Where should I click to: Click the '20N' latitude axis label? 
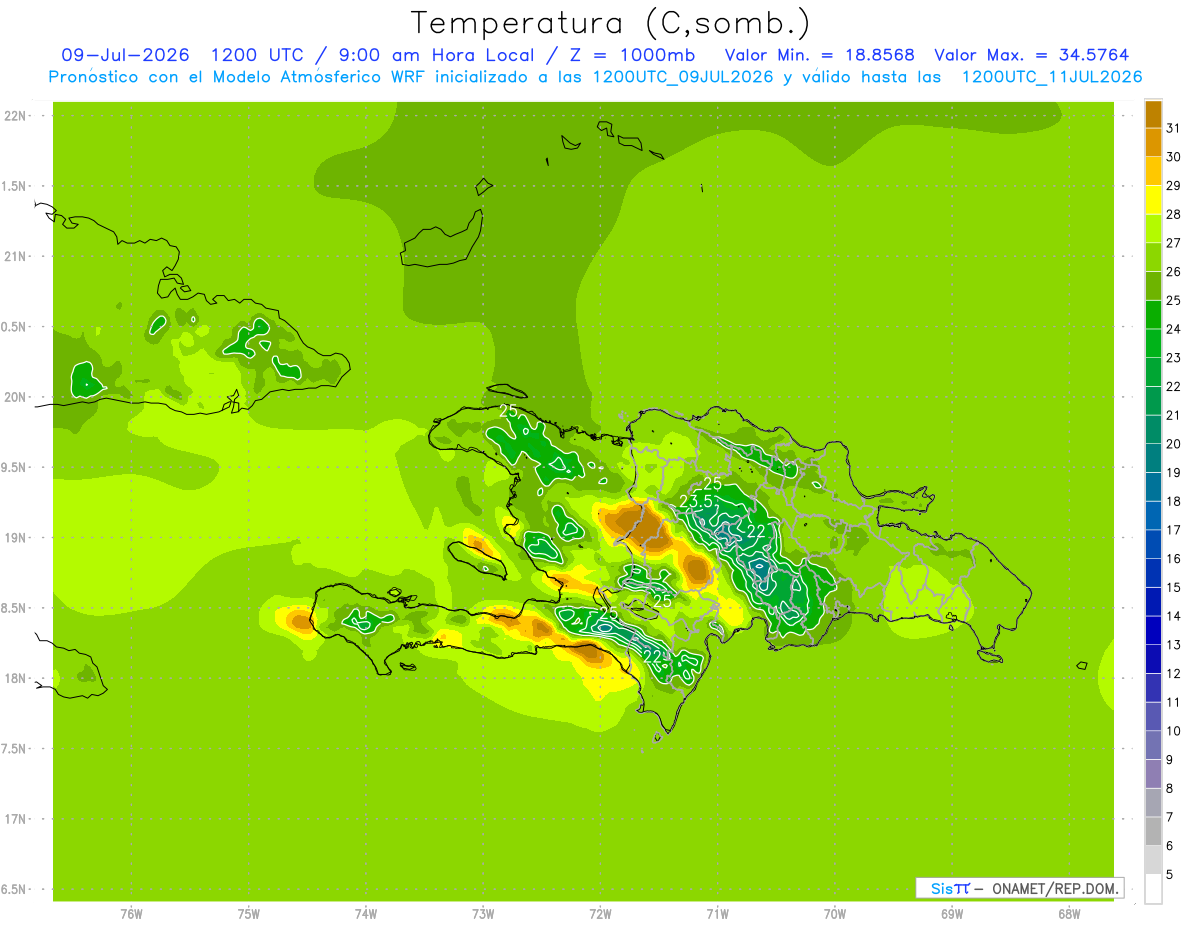tap(14, 397)
